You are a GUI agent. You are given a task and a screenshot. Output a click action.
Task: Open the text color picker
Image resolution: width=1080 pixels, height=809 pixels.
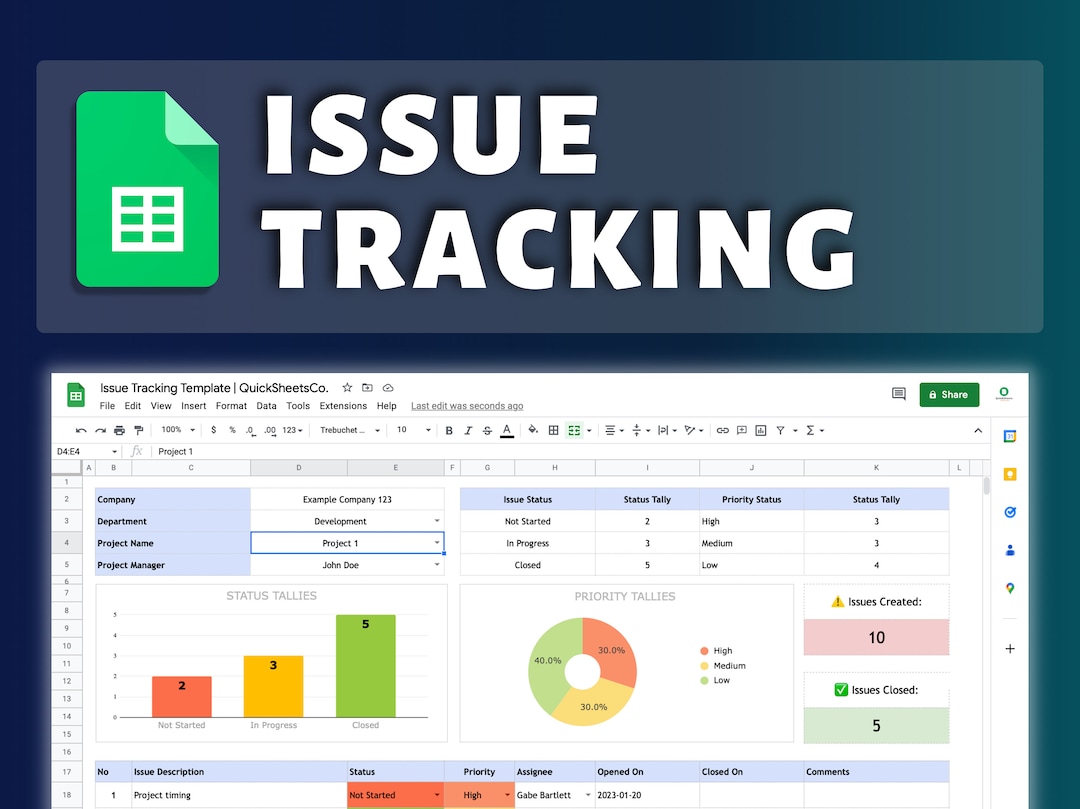coord(505,430)
